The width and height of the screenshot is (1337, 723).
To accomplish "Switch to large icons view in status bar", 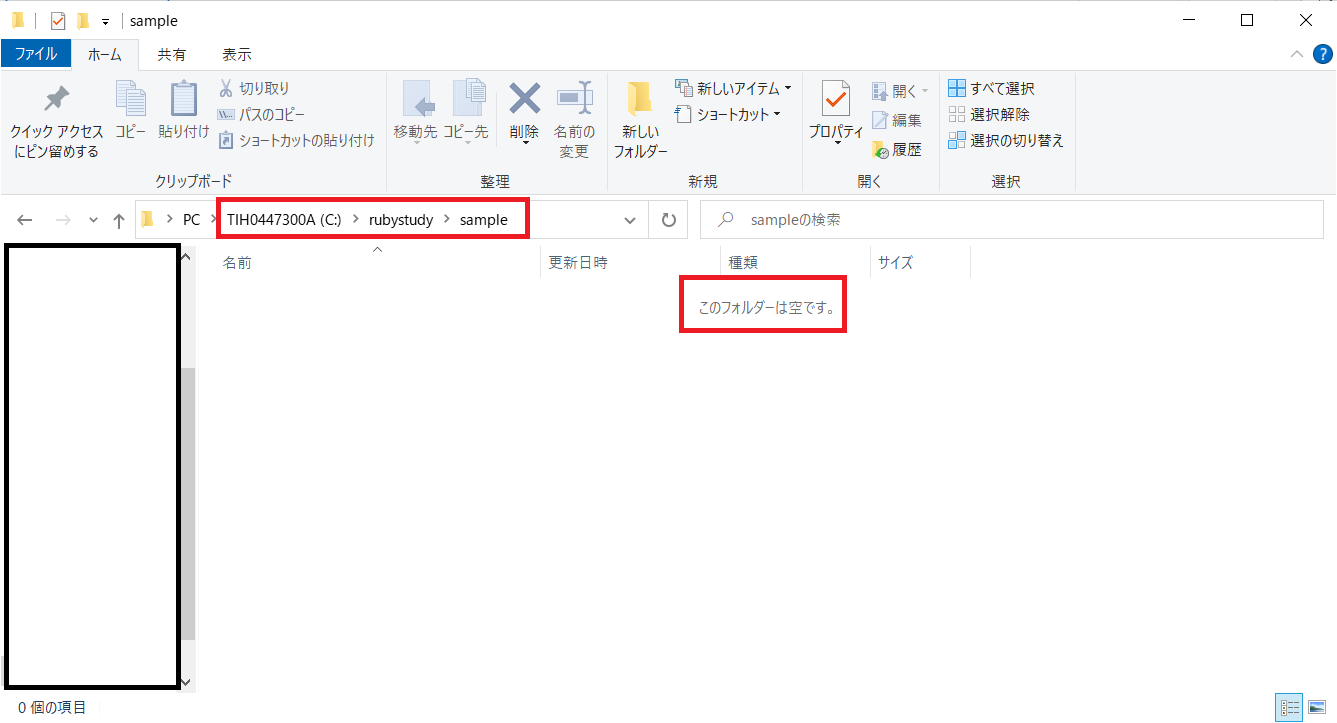I will [x=1317, y=708].
